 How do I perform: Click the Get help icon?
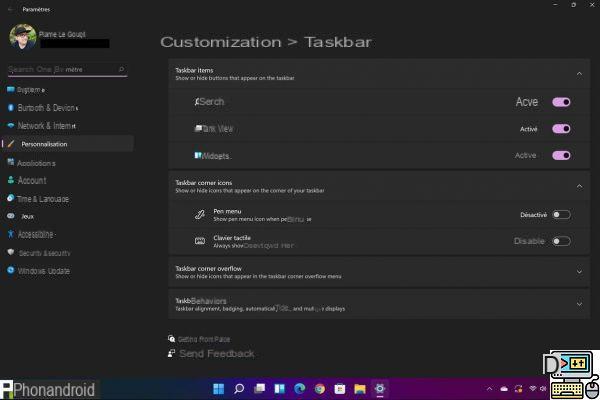171,339
